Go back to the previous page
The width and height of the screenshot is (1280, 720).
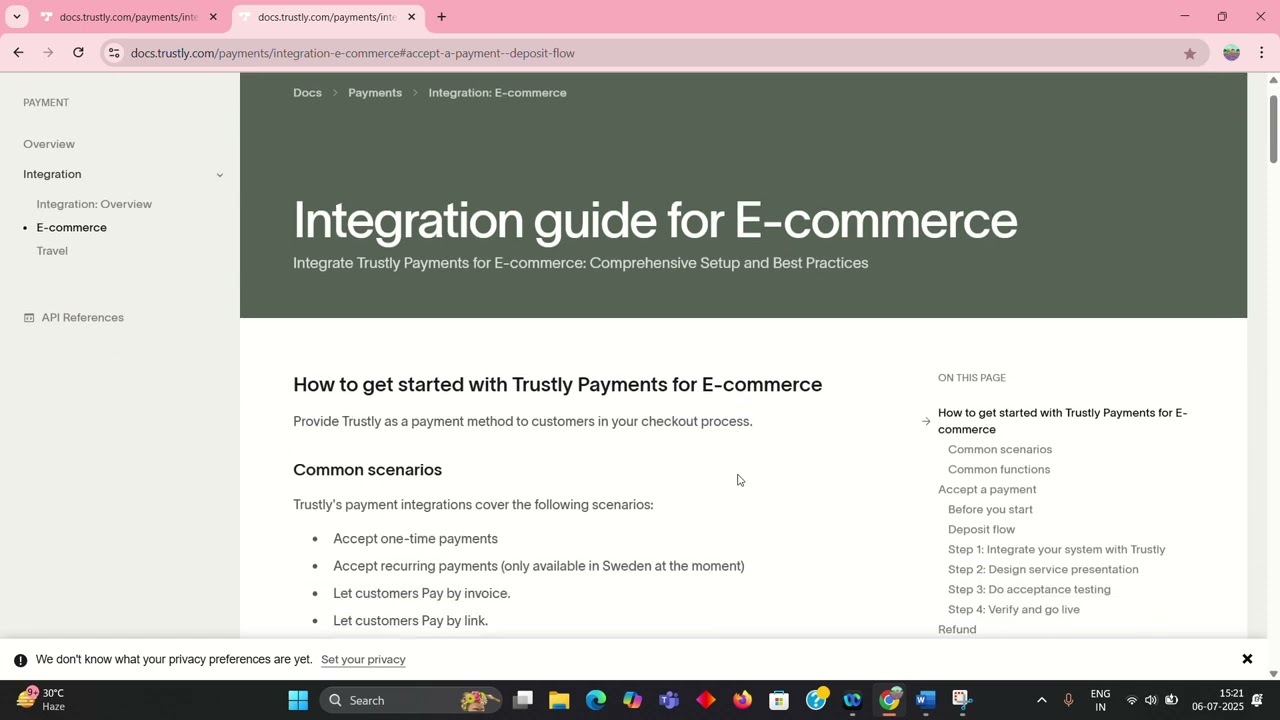pos(18,53)
